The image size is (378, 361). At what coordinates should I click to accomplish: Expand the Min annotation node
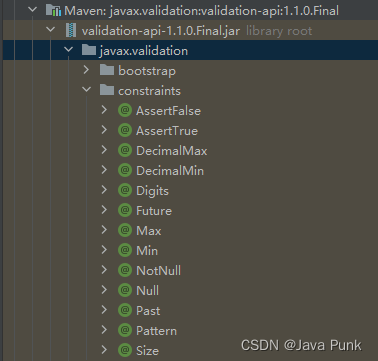[x=105, y=250]
